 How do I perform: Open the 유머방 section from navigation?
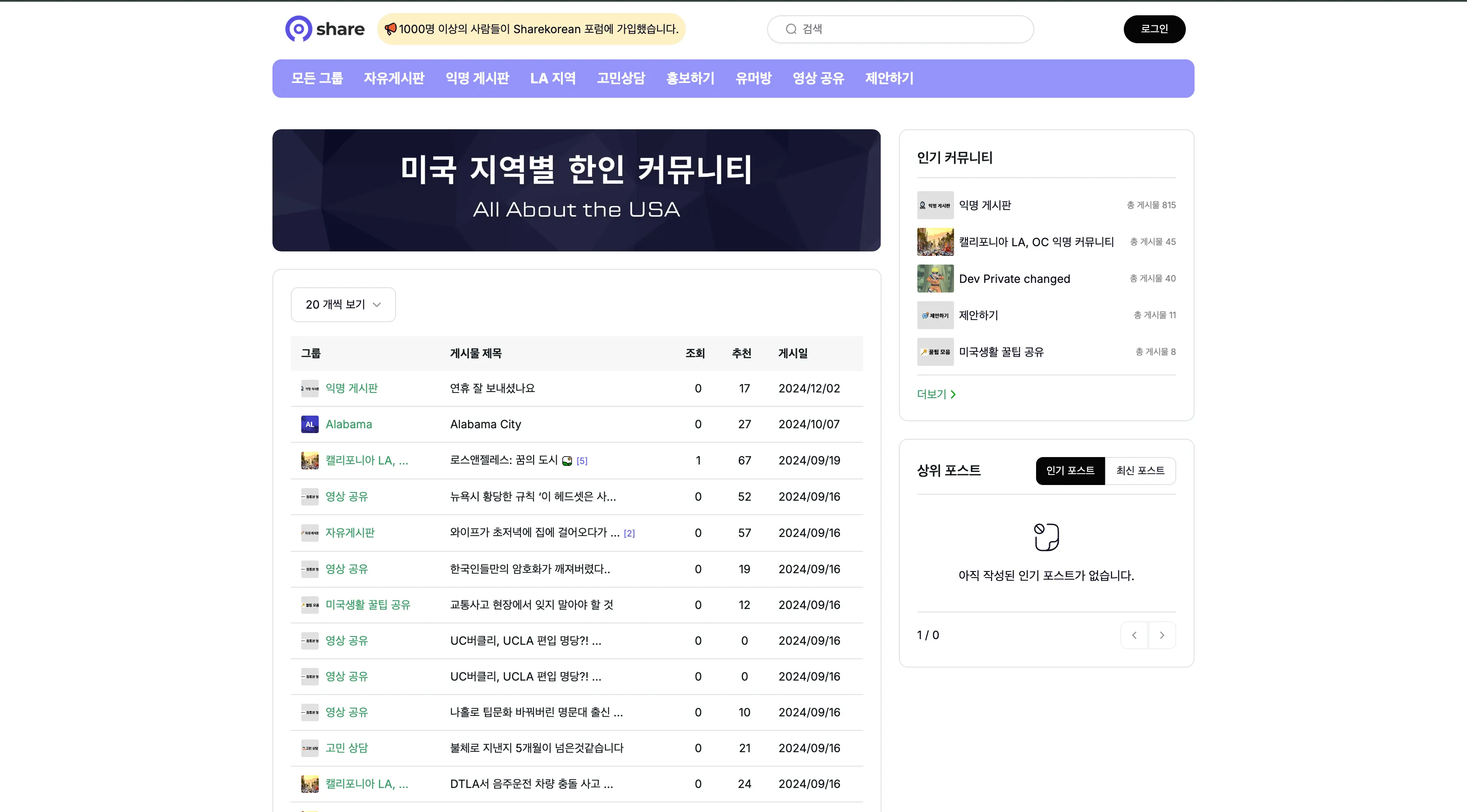753,78
